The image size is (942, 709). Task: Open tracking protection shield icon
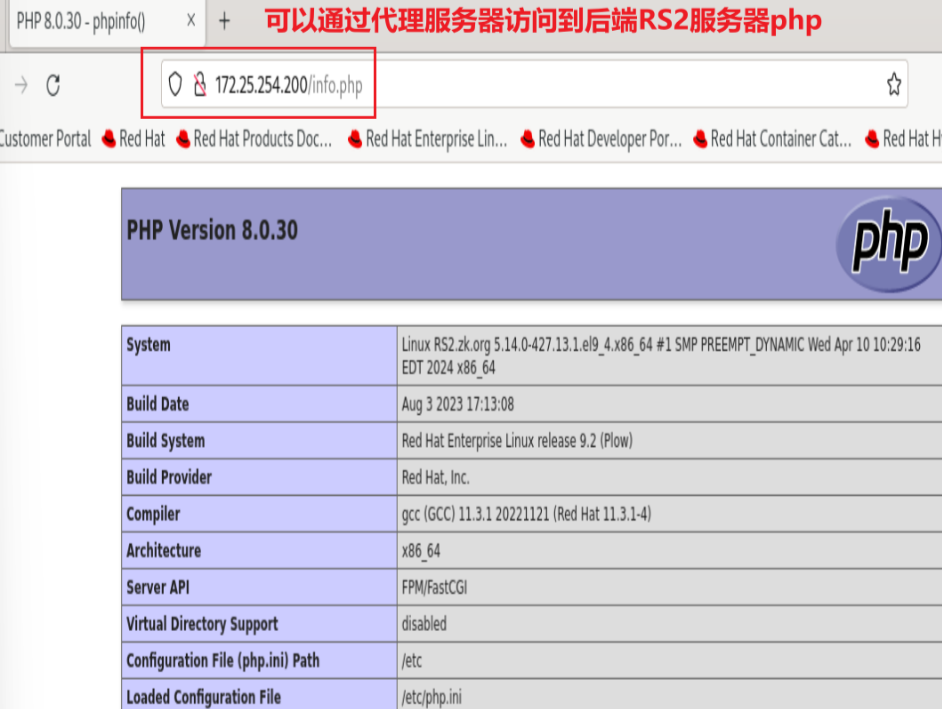(175, 84)
